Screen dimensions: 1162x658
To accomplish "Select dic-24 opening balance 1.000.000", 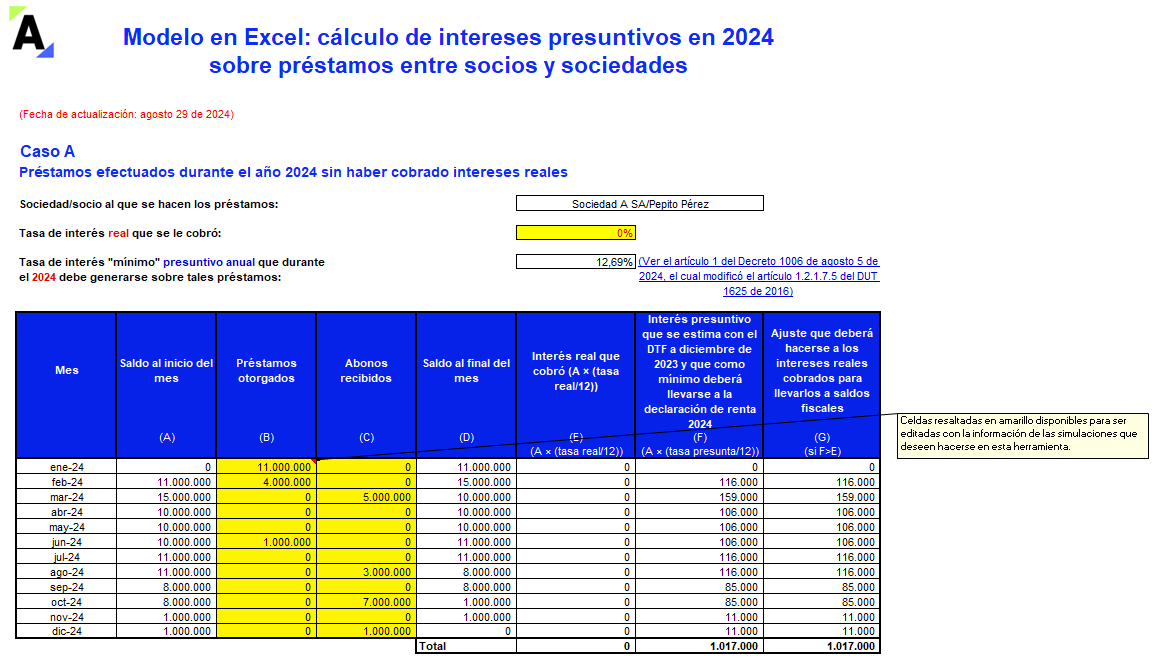I will [x=166, y=631].
